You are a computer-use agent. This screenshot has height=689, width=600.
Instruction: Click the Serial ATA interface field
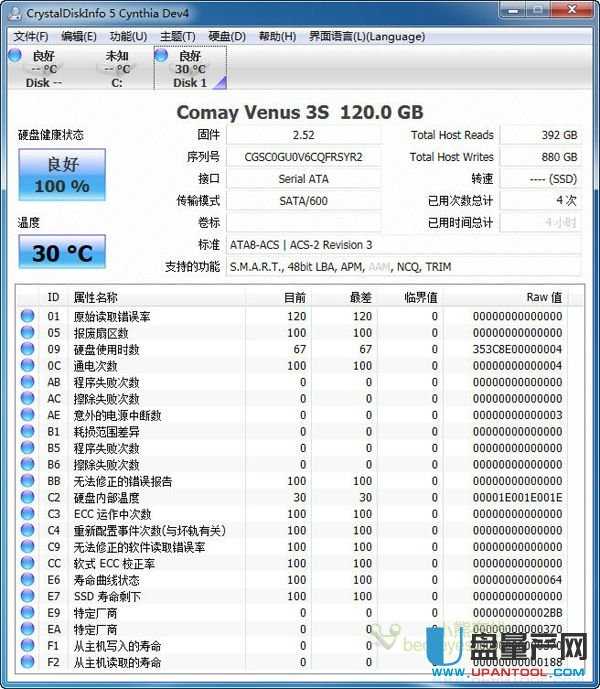pos(303,179)
